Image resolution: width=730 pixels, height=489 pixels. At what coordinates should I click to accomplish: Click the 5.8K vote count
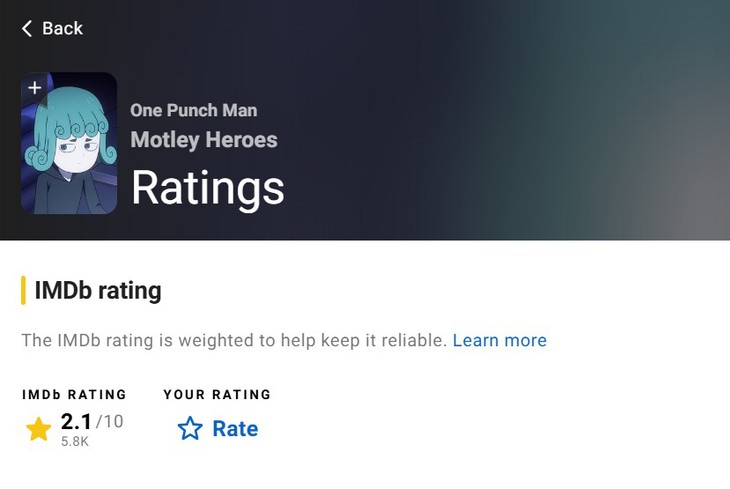click(75, 441)
